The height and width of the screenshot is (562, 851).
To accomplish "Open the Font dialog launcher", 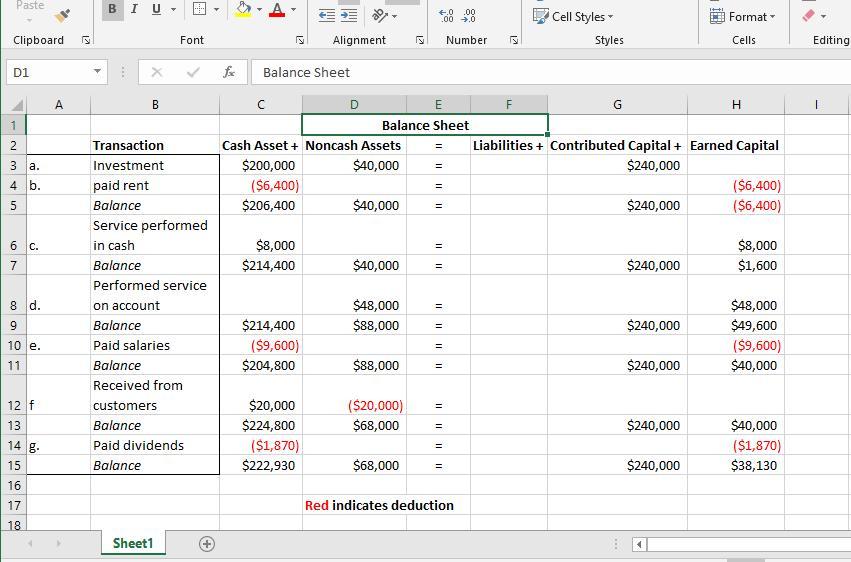I will (x=300, y=40).
